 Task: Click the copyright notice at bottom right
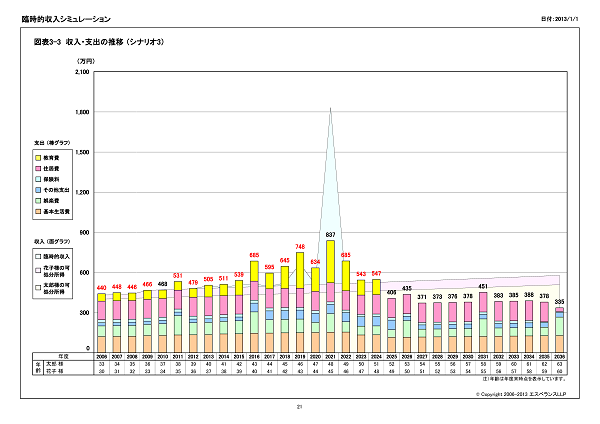click(521, 395)
